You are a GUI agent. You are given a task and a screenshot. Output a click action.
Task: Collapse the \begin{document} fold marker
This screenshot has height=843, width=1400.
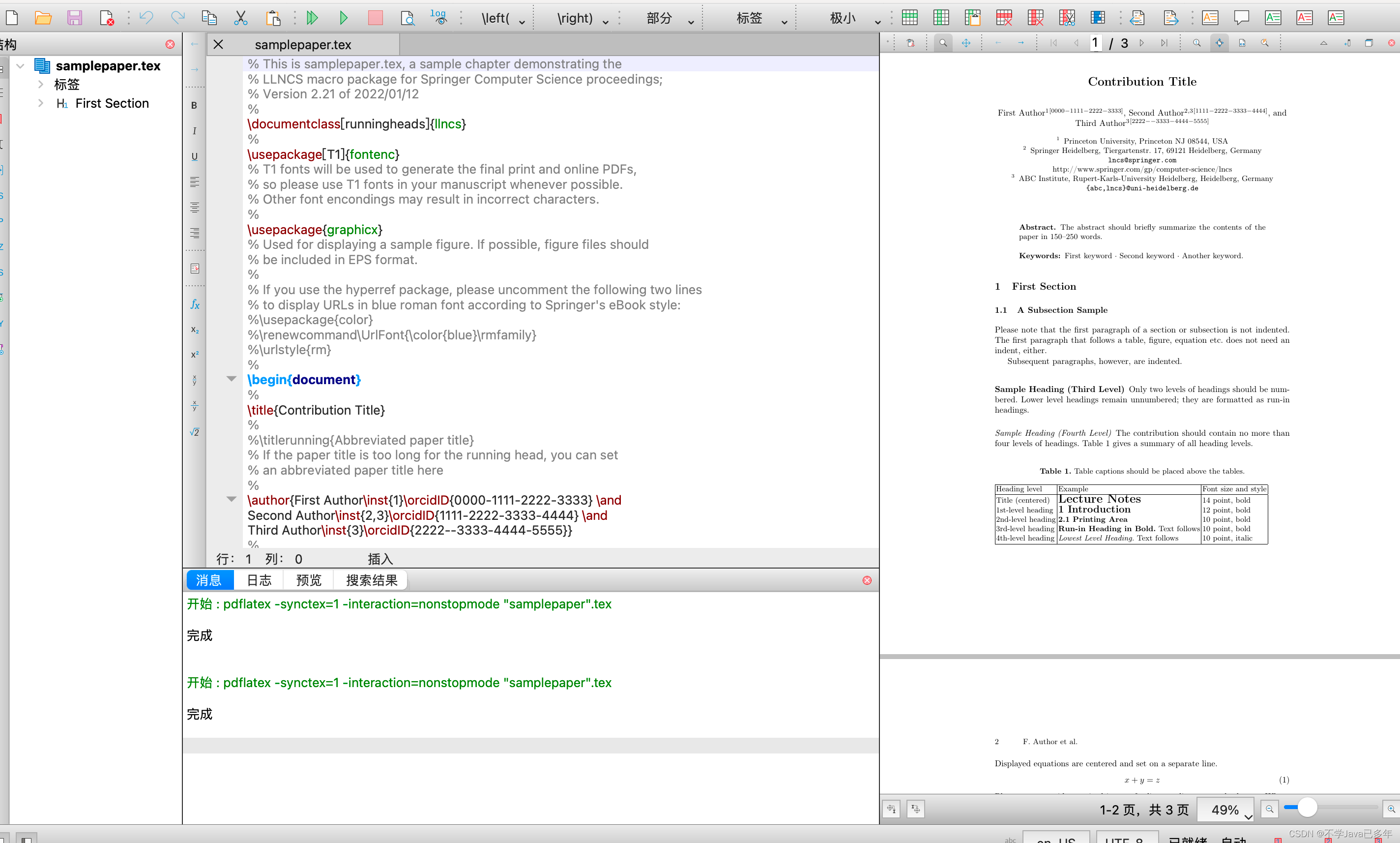[231, 379]
